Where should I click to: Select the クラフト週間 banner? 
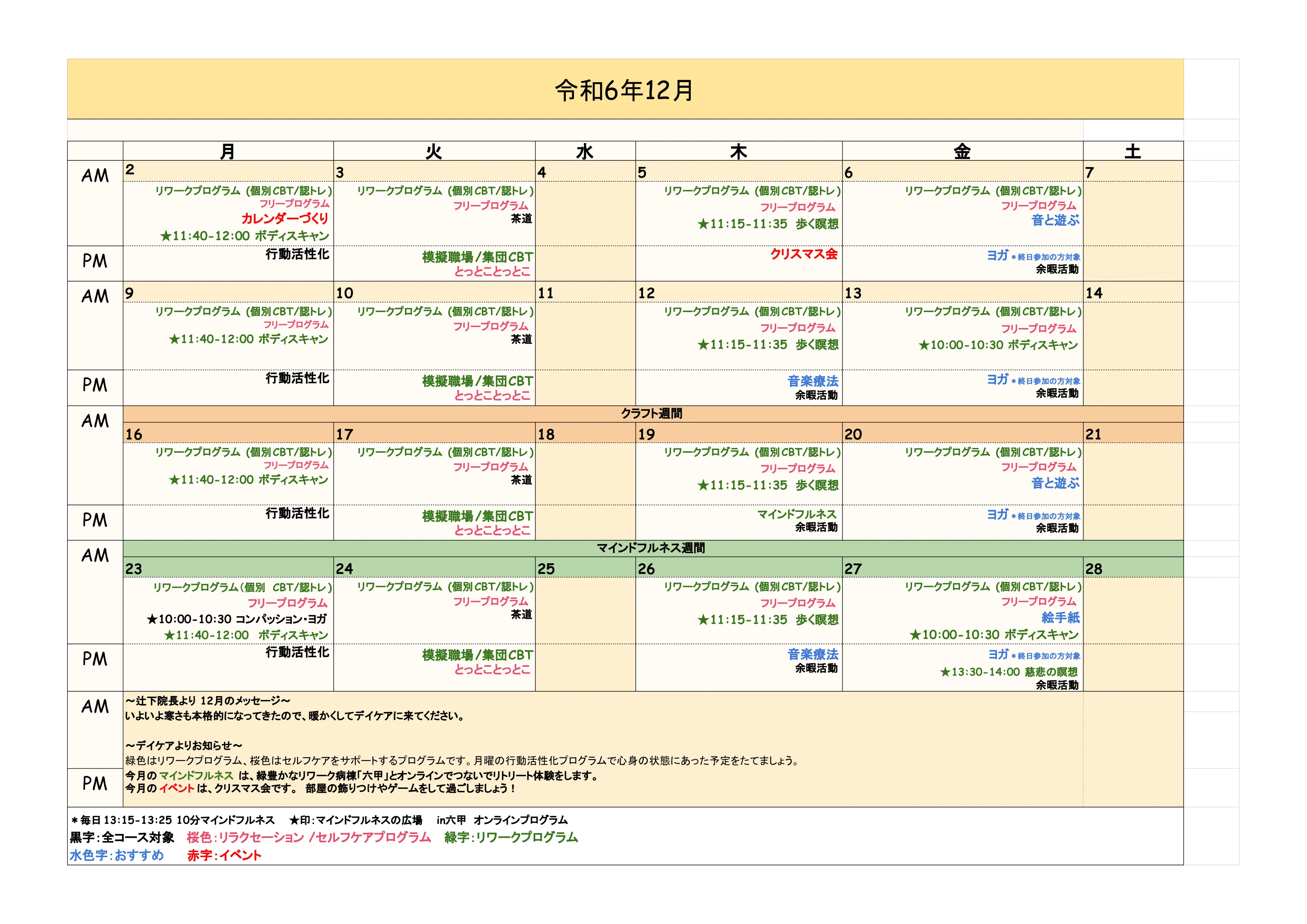(653, 414)
